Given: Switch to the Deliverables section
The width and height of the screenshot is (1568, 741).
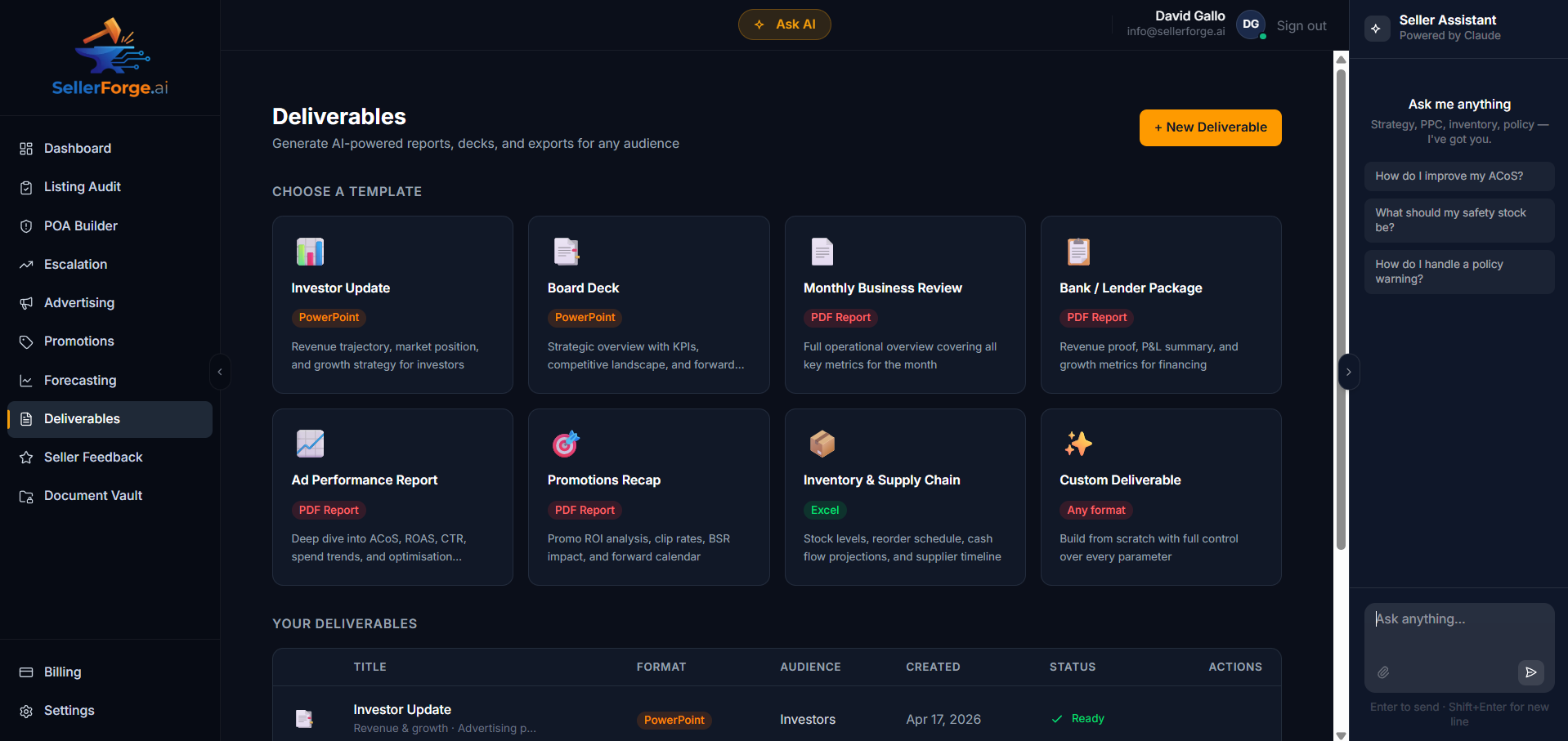Looking at the screenshot, I should click(81, 418).
